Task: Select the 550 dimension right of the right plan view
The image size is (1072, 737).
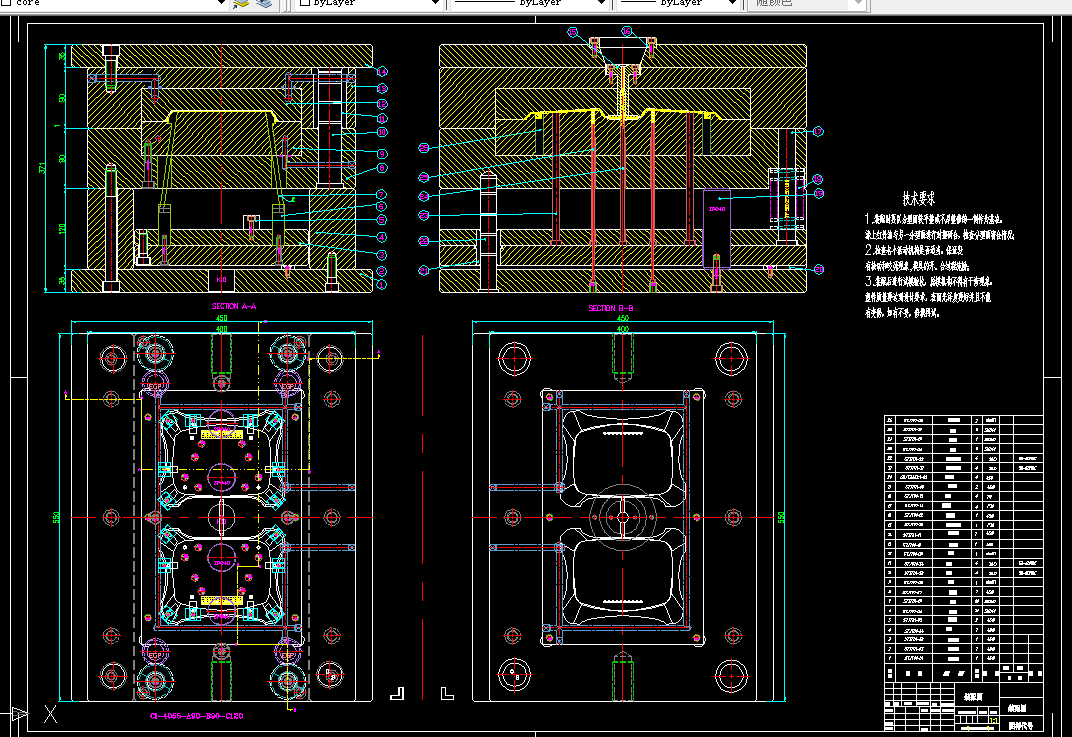Action: [781, 518]
